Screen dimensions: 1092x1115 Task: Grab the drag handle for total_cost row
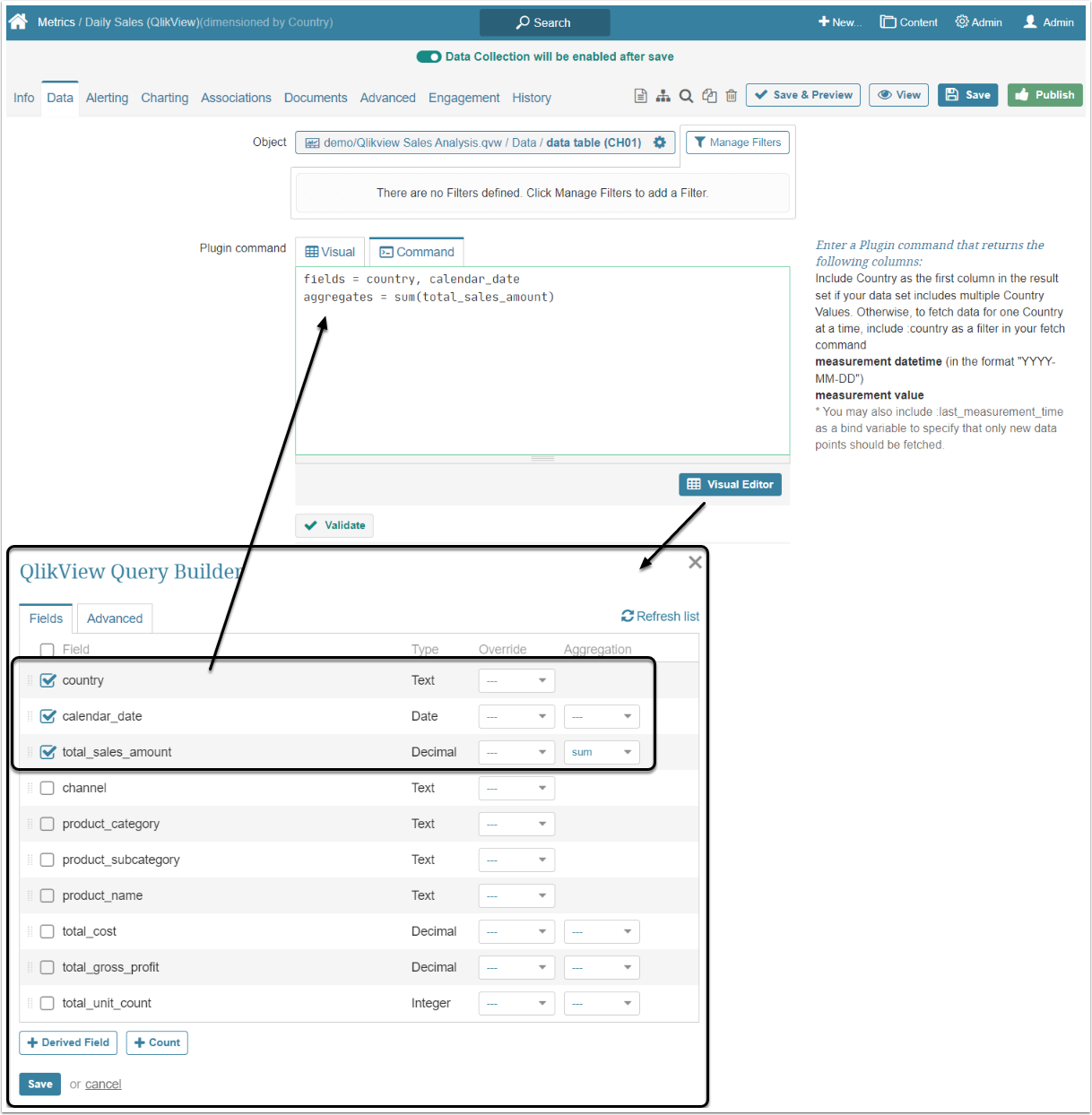pyautogui.click(x=30, y=931)
